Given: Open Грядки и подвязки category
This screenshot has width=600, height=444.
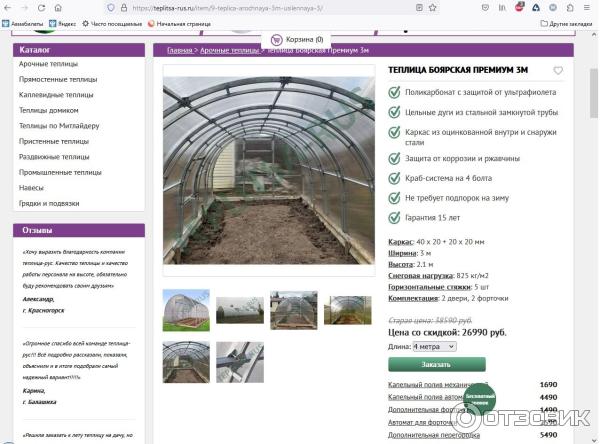Looking at the screenshot, I should tap(49, 204).
